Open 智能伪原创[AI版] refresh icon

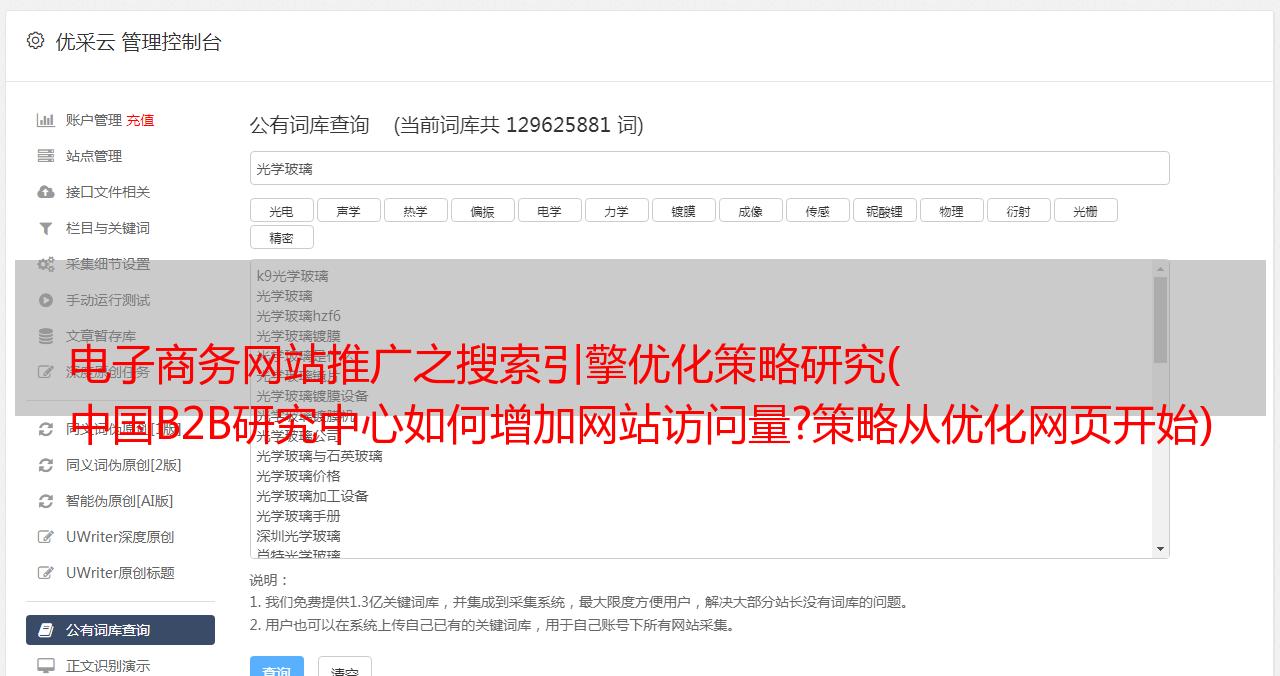click(46, 501)
